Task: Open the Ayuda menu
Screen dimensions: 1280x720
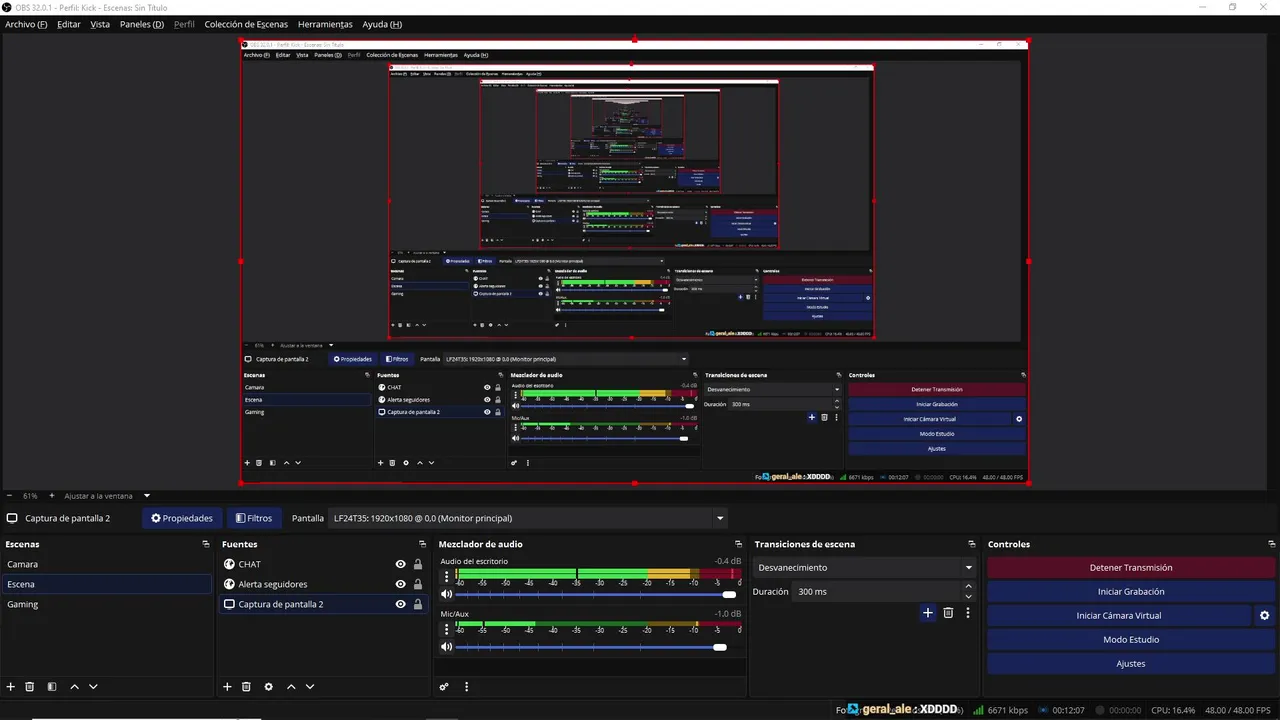Action: pos(382,24)
